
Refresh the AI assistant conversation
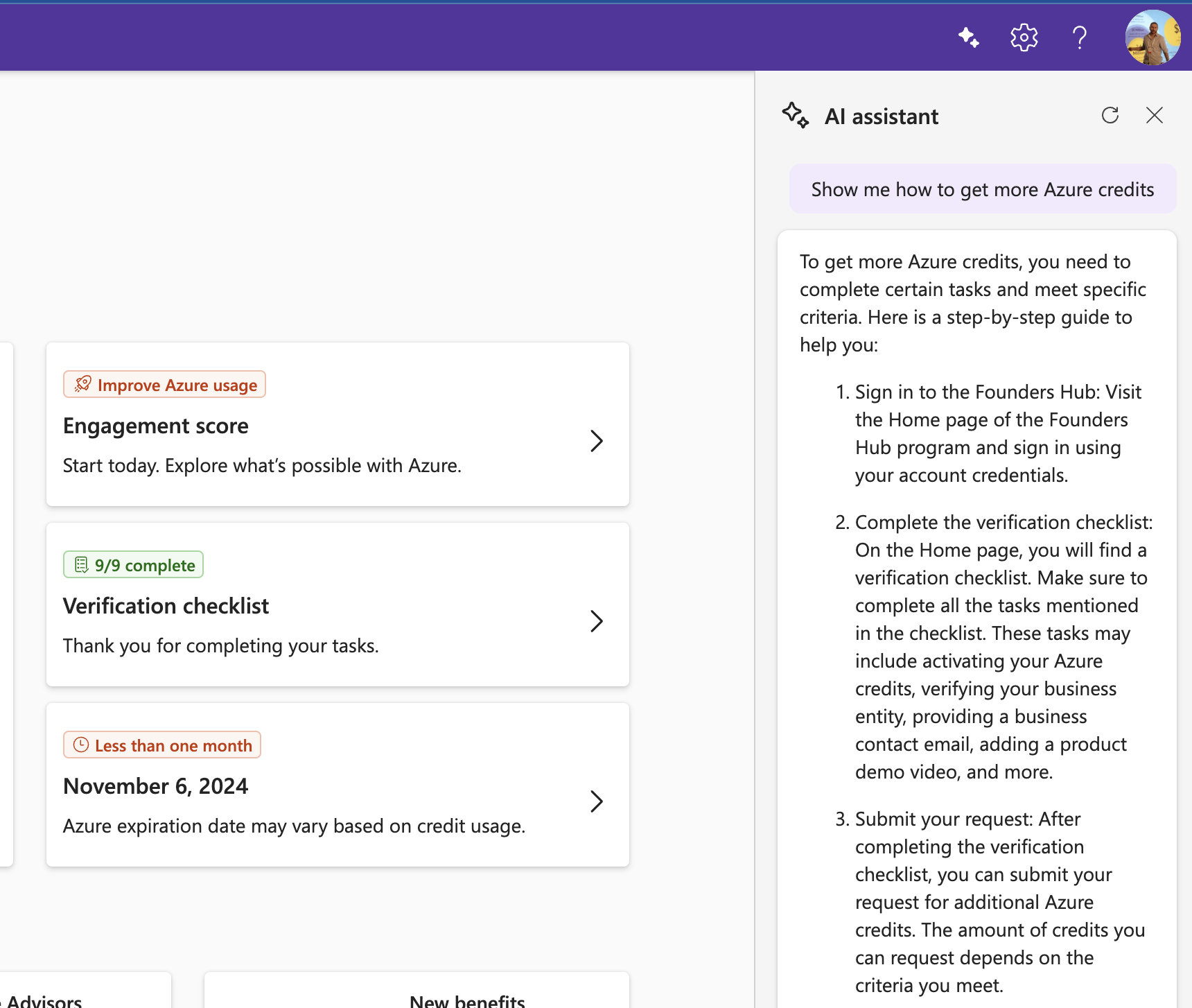[1110, 115]
